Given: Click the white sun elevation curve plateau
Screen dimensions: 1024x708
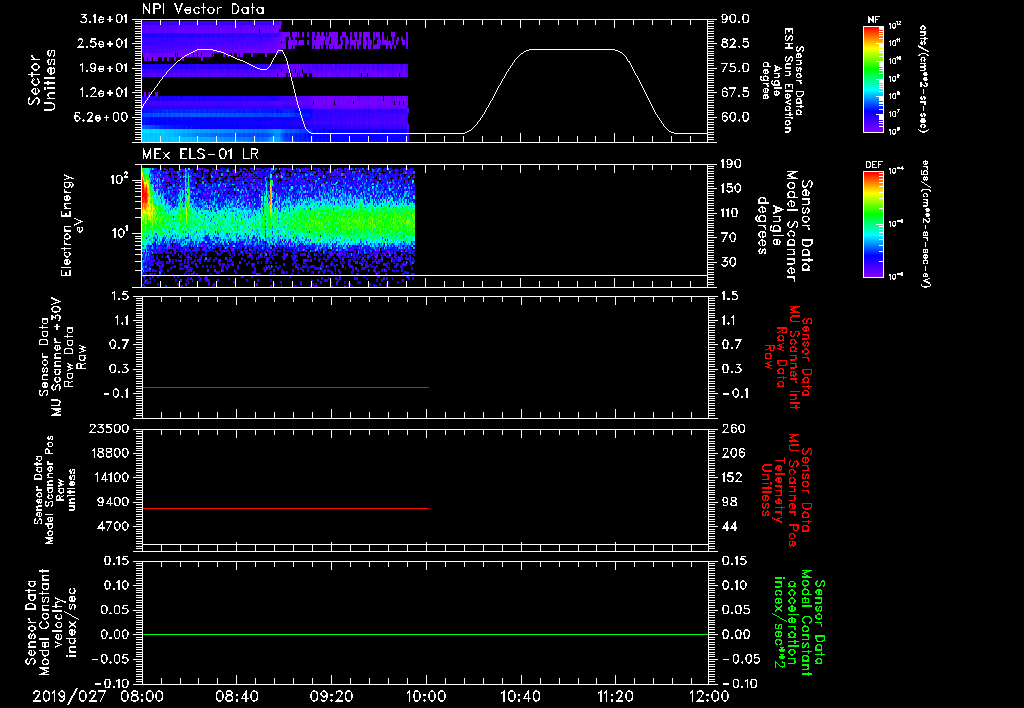Looking at the screenshot, I should (571, 50).
